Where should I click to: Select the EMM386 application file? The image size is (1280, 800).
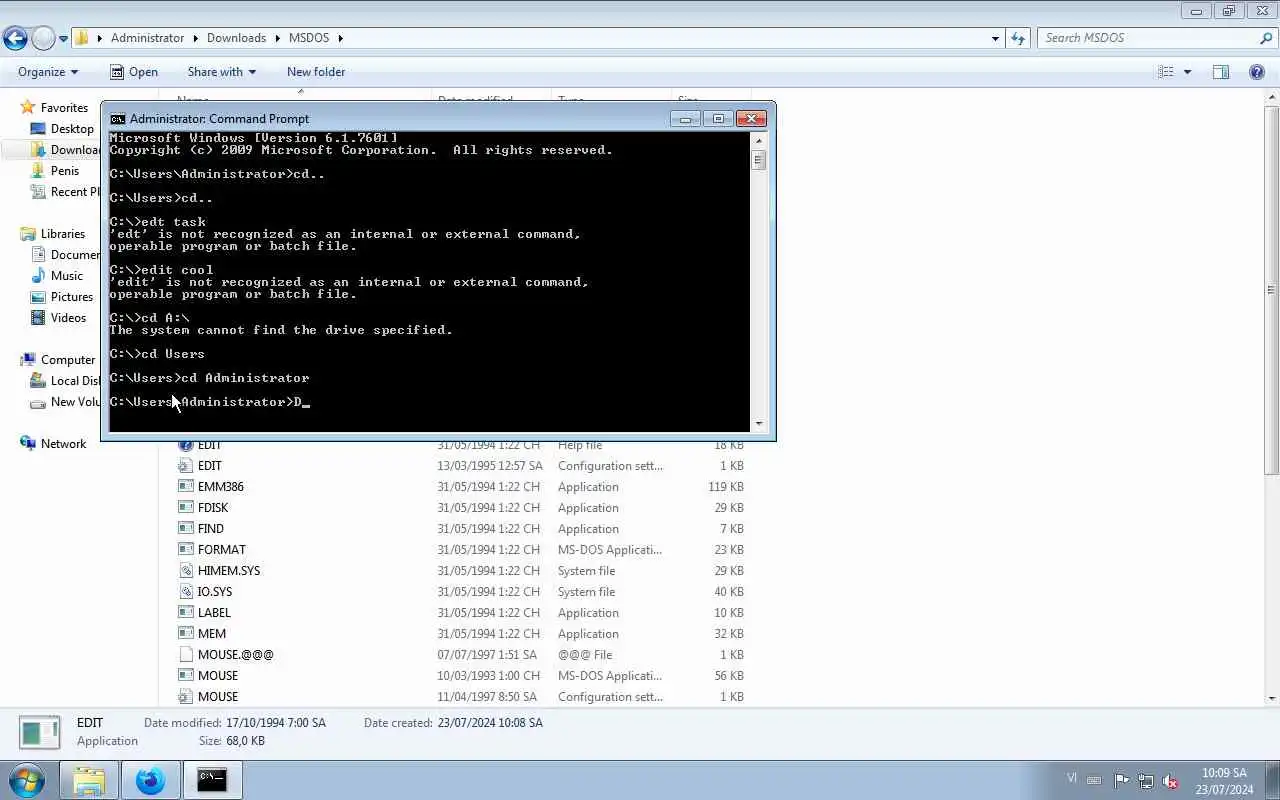[460, 487]
